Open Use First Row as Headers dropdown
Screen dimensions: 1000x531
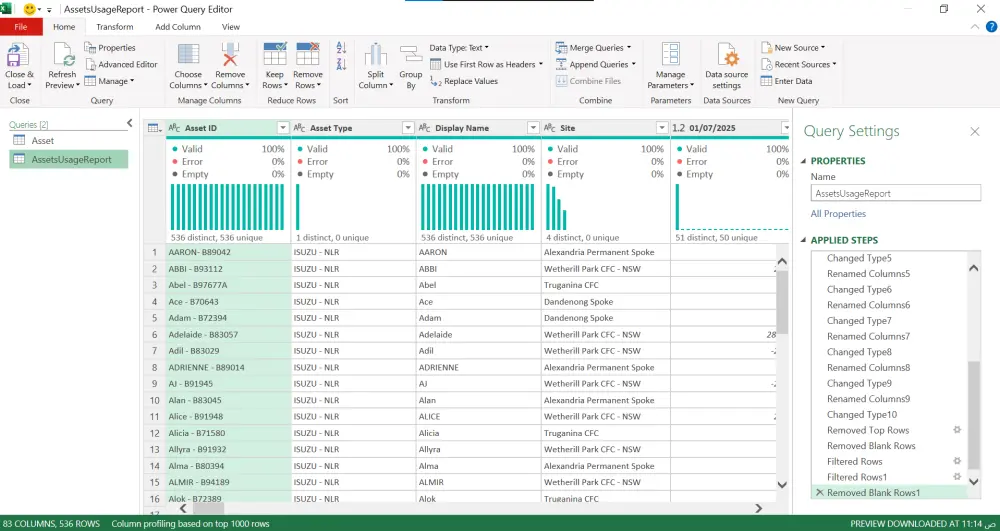[x=541, y=64]
